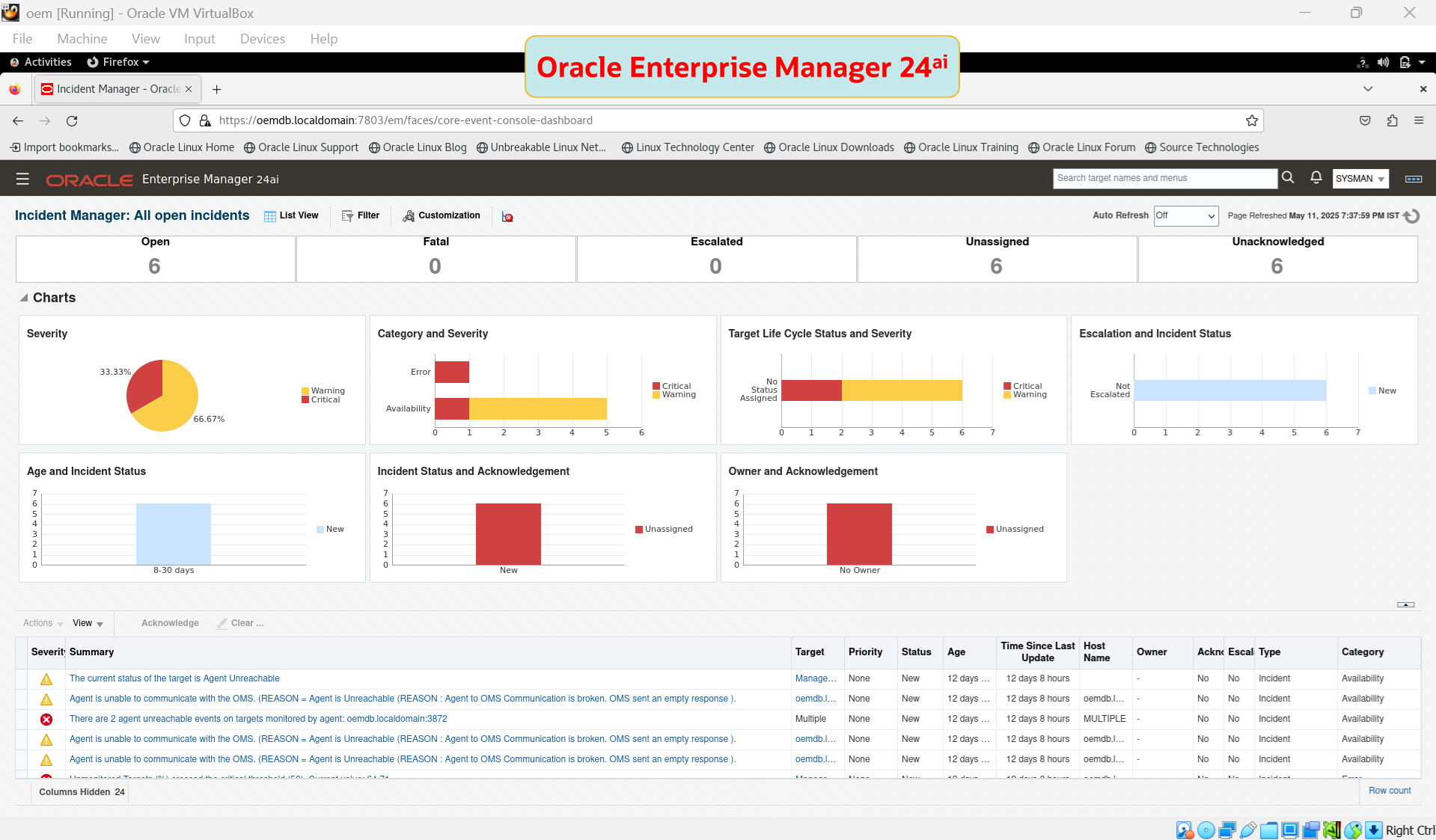Open the Customization tools icon

pos(409,216)
